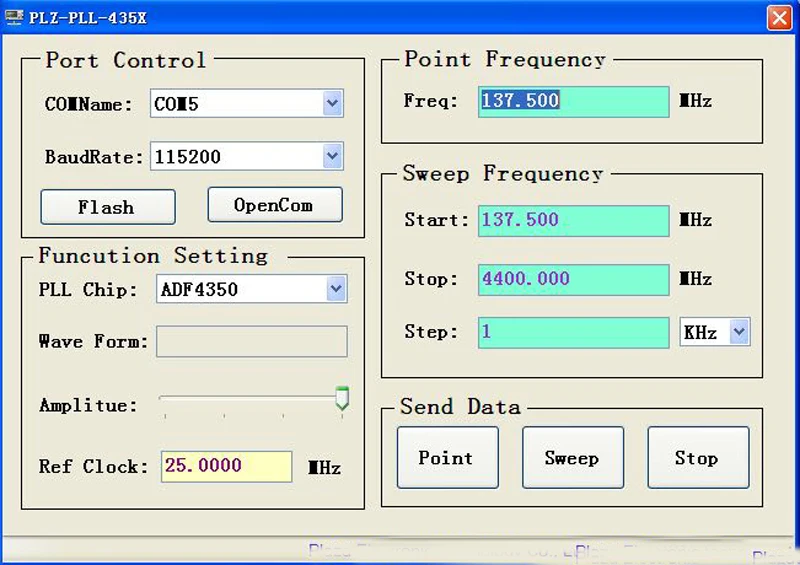Click the Sweep Start frequency field

pyautogui.click(x=573, y=220)
